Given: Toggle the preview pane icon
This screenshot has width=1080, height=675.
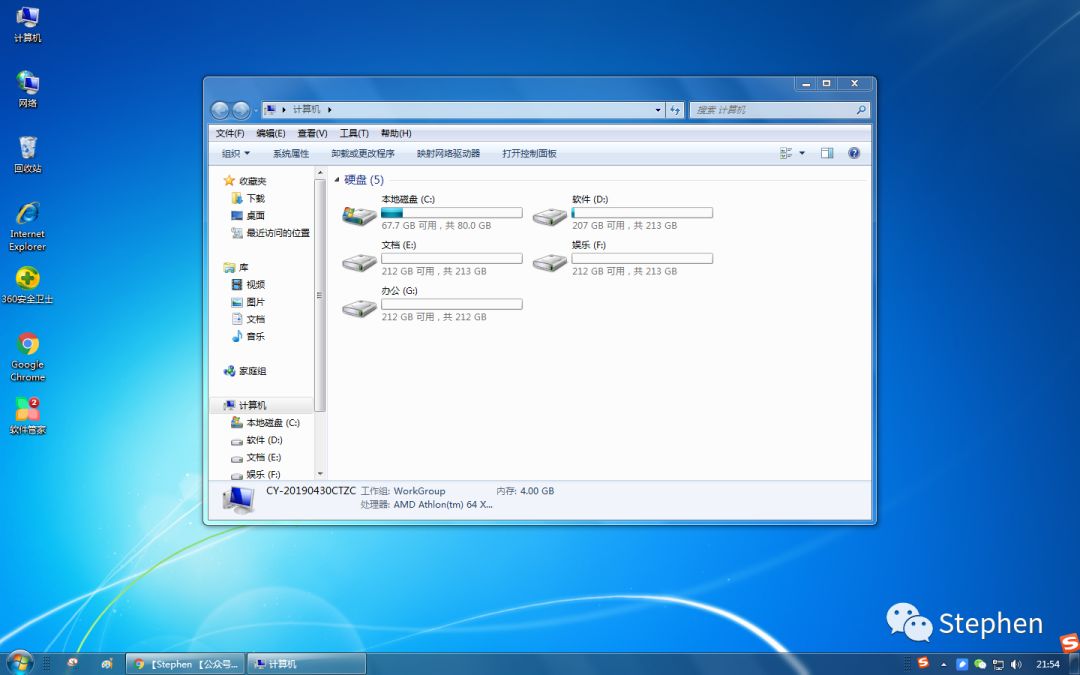Looking at the screenshot, I should click(827, 153).
